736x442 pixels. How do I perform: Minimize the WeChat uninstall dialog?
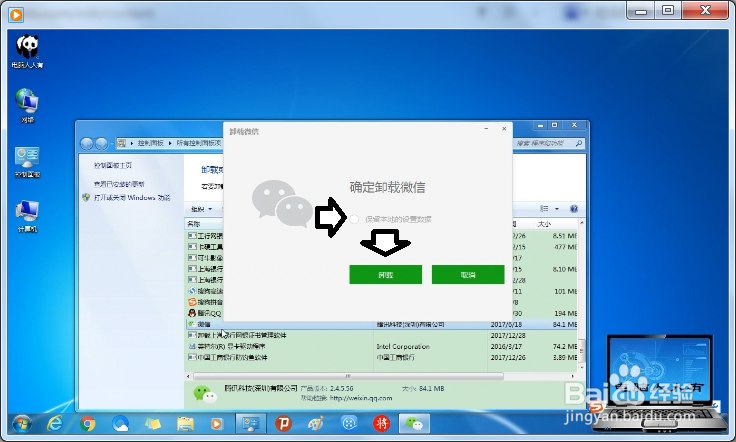(486, 129)
